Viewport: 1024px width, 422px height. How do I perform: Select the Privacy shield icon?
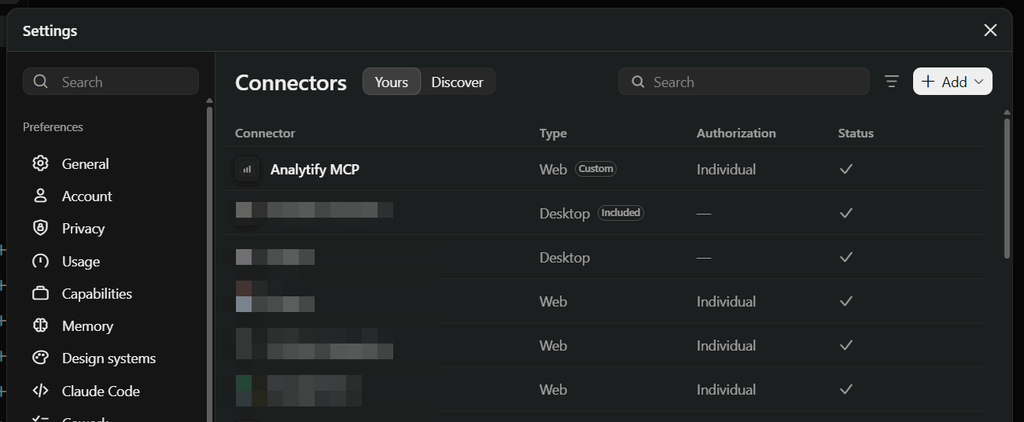(40, 228)
